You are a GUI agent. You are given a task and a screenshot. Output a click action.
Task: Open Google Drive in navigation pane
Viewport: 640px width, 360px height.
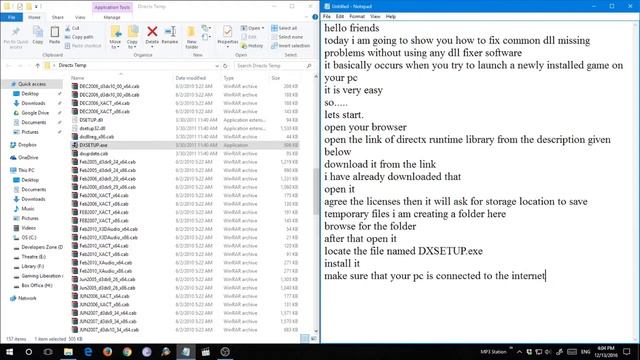[35, 113]
